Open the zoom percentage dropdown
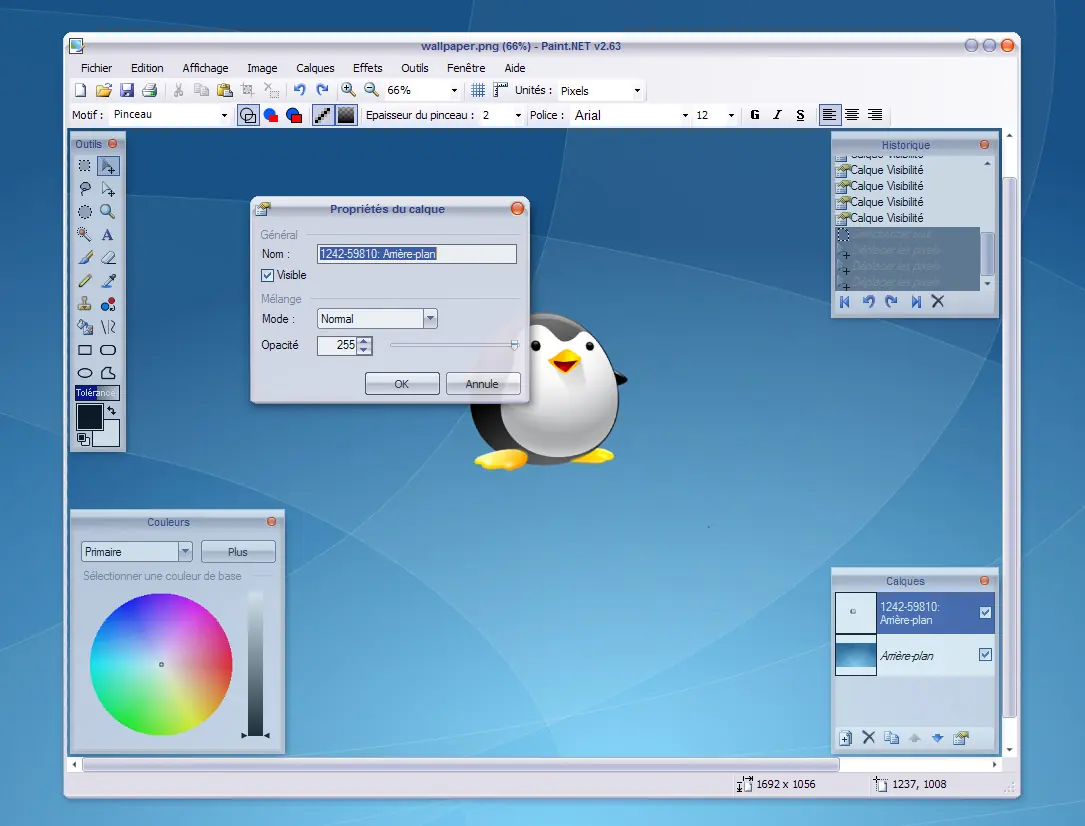Screen dimensions: 1085x826 [x=454, y=91]
